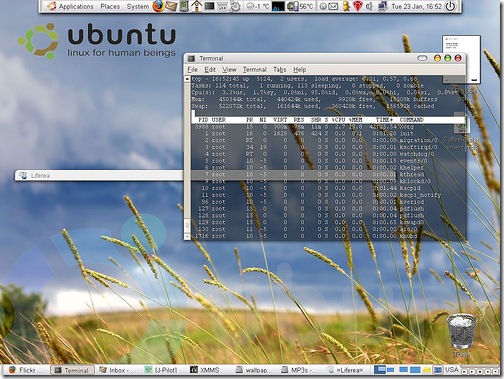Image resolution: width=504 pixels, height=379 pixels.
Task: Click the Terminal window shade pill button
Action: pyautogui.click(x=422, y=58)
